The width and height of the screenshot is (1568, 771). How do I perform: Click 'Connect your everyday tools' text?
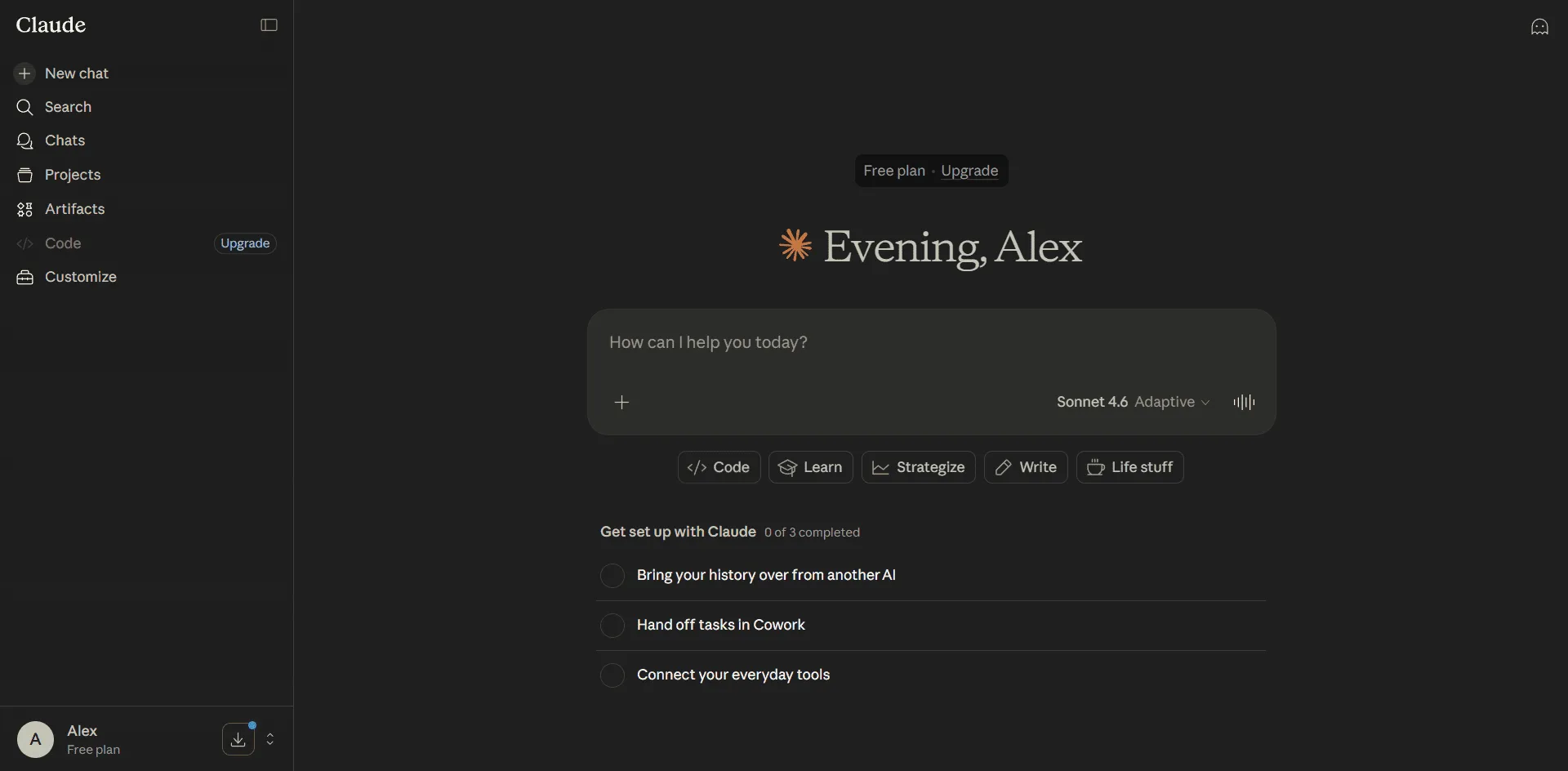[733, 675]
